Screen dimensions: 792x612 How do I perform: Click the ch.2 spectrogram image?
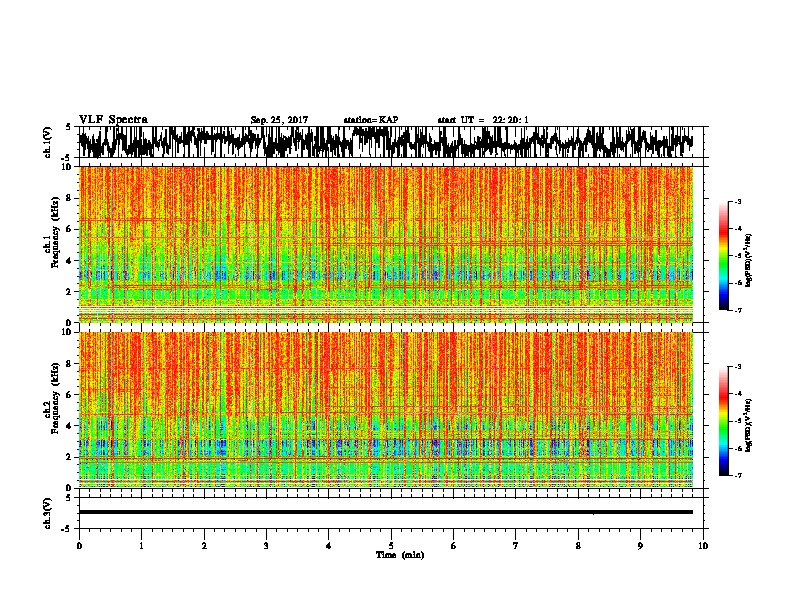385,410
